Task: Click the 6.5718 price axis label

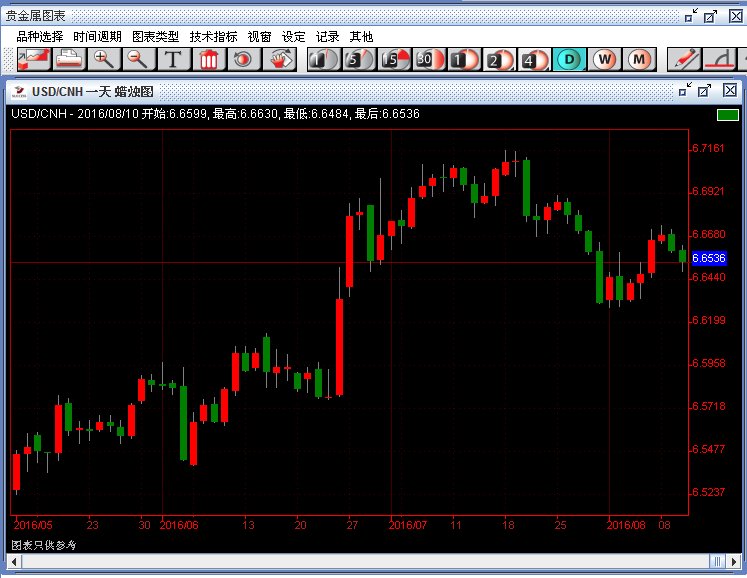Action: [x=708, y=406]
